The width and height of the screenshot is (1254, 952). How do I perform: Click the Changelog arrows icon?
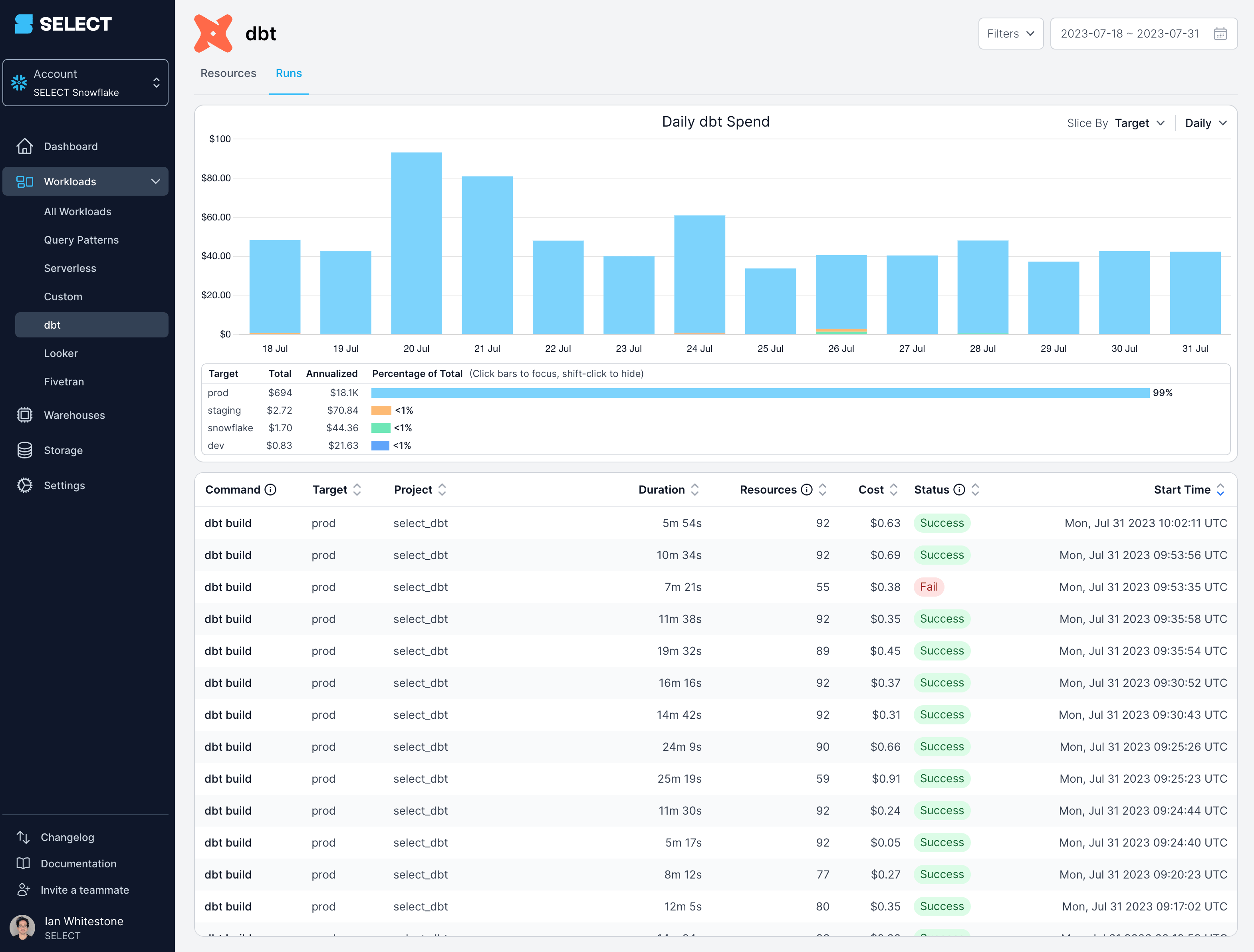[x=23, y=837]
